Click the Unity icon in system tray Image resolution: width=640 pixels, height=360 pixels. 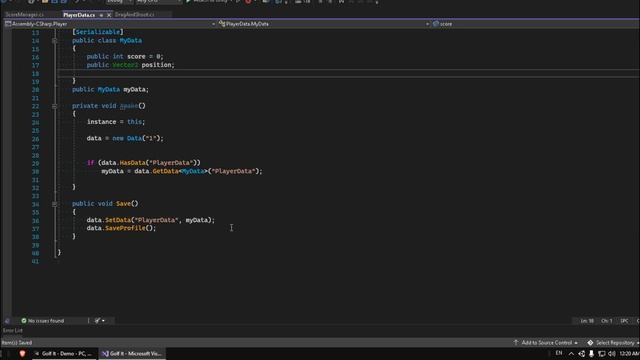pyautogui.click(x=582, y=354)
